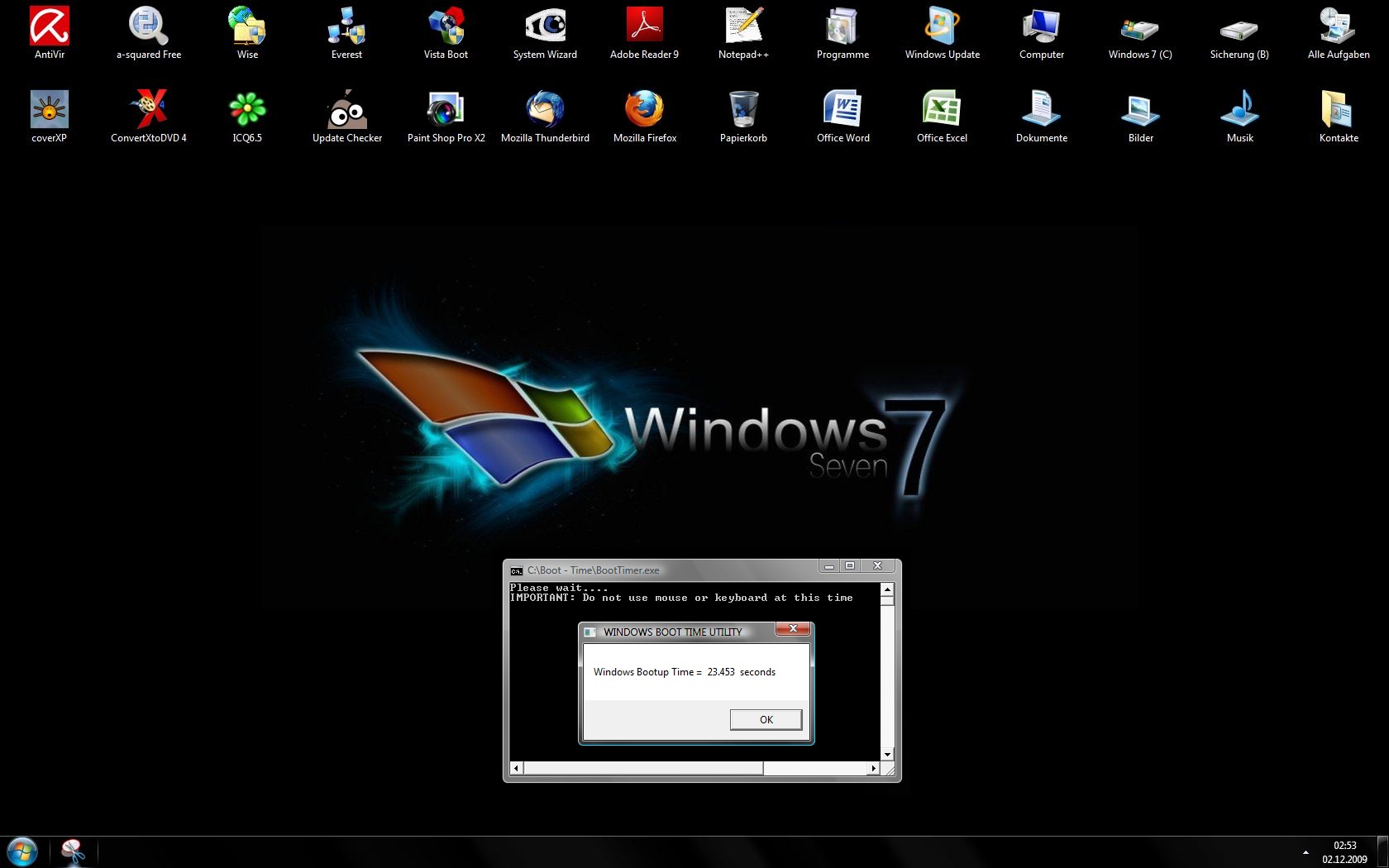1389x868 pixels.
Task: Open the console system menu icon
Action: 517,570
